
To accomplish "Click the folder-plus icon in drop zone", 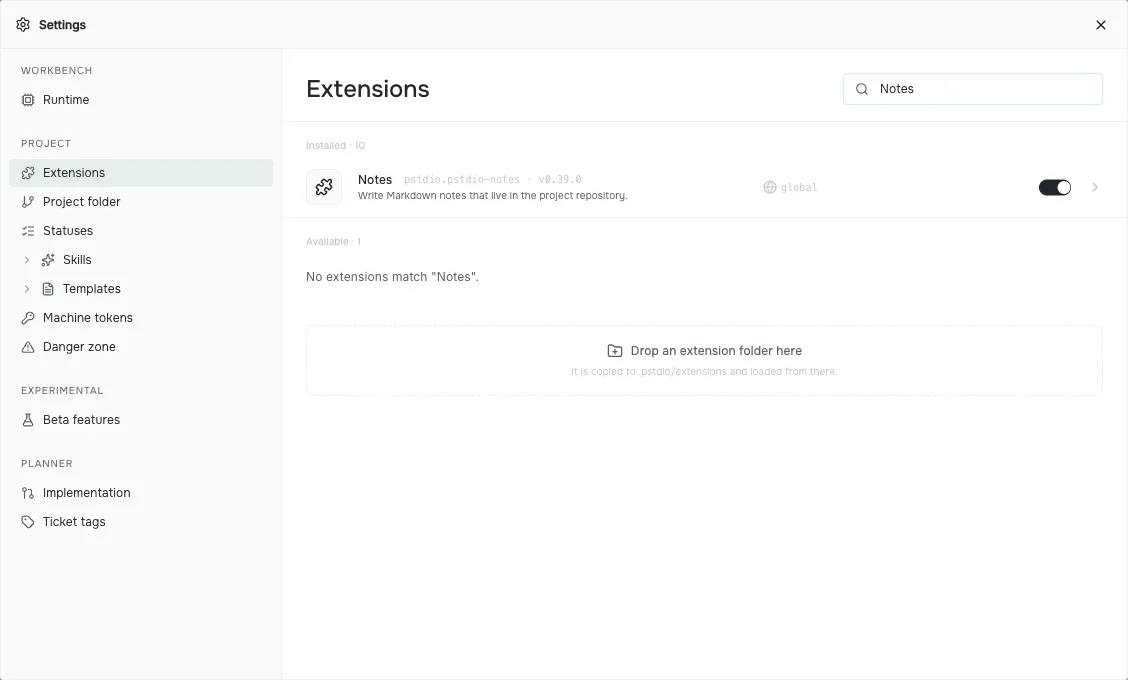I will [615, 351].
